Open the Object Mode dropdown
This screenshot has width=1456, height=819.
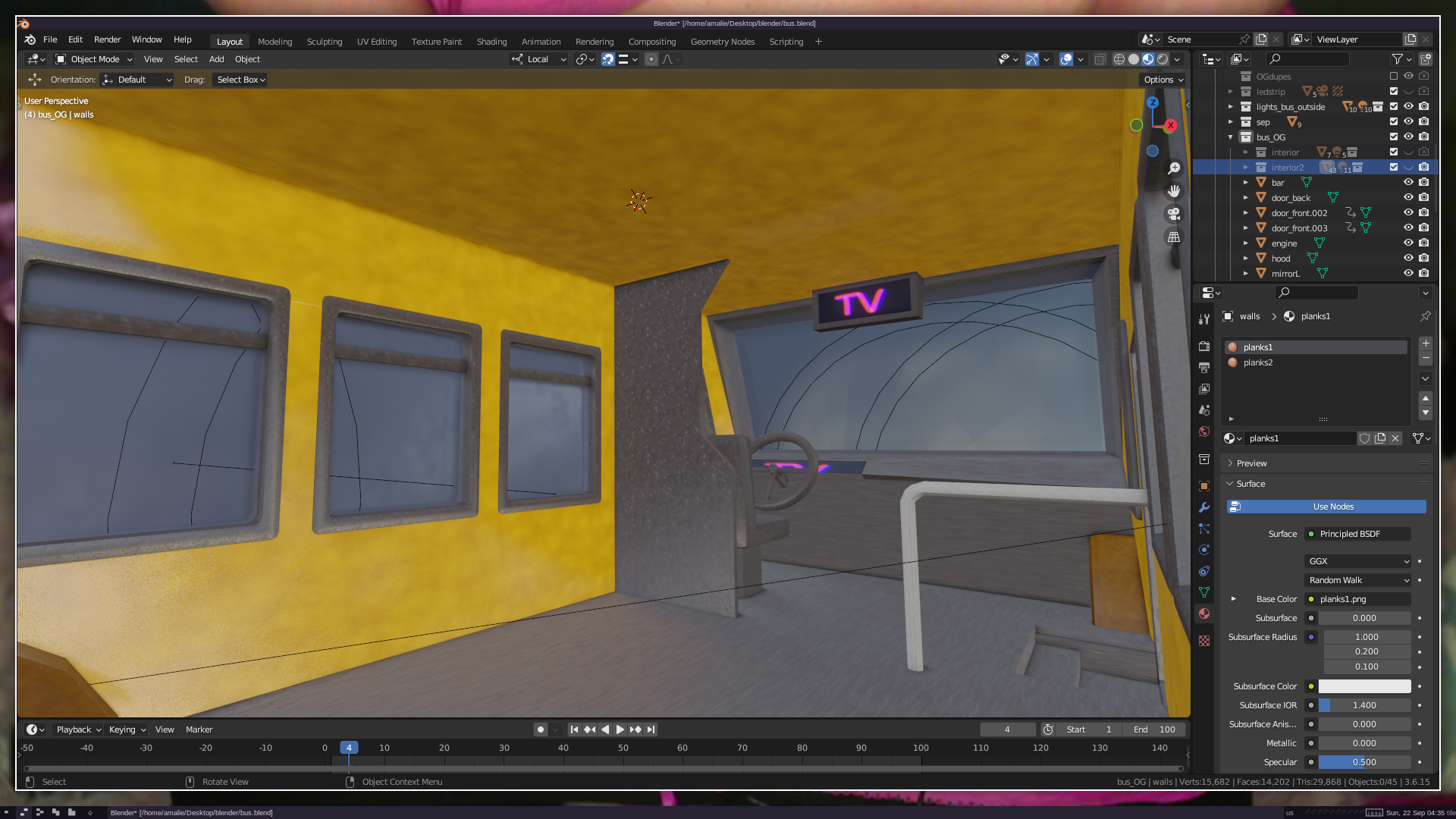(94, 59)
